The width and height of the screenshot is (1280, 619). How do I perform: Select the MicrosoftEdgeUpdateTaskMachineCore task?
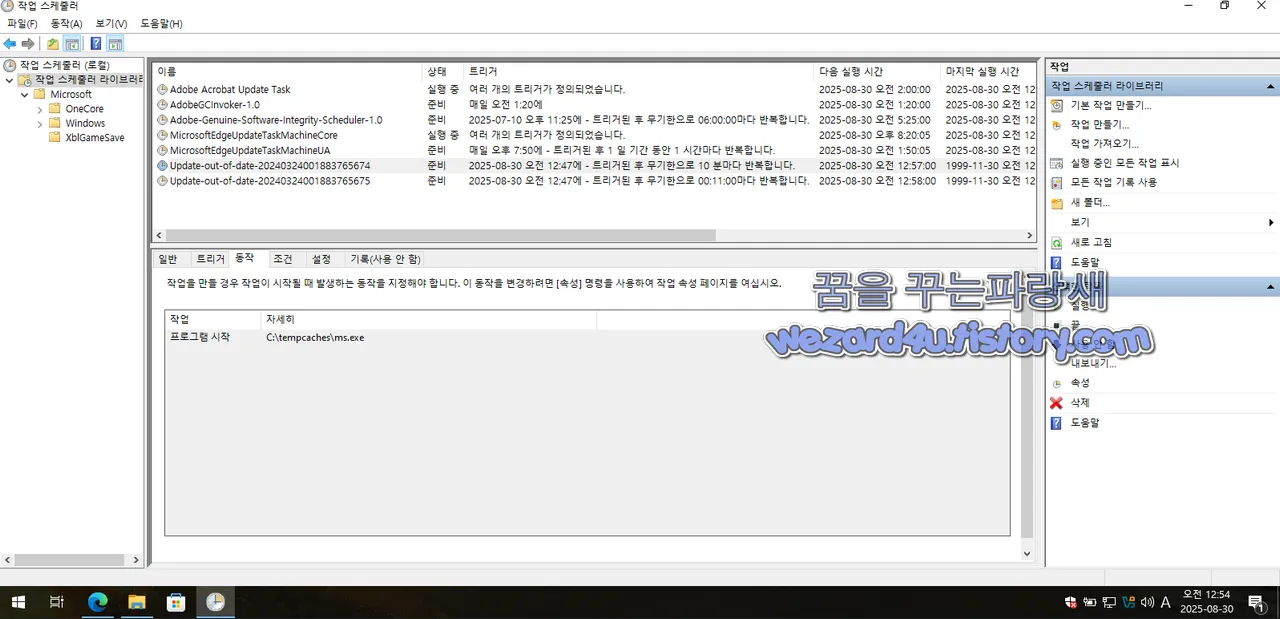pos(593,134)
